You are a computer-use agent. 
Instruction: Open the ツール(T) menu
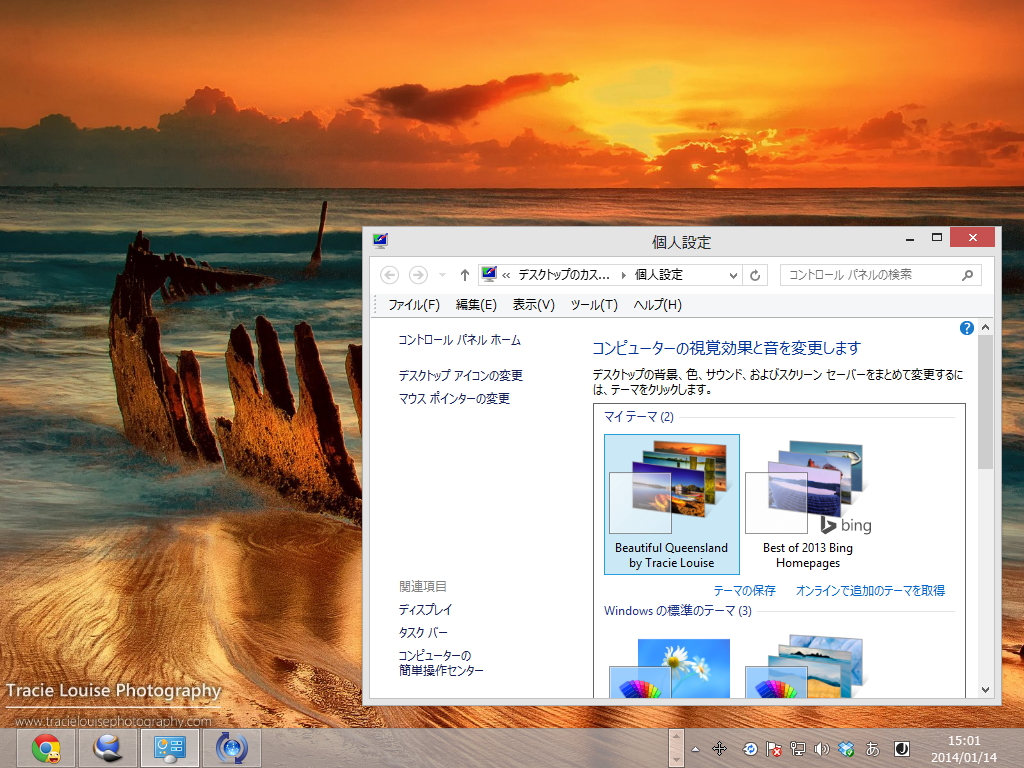click(593, 304)
